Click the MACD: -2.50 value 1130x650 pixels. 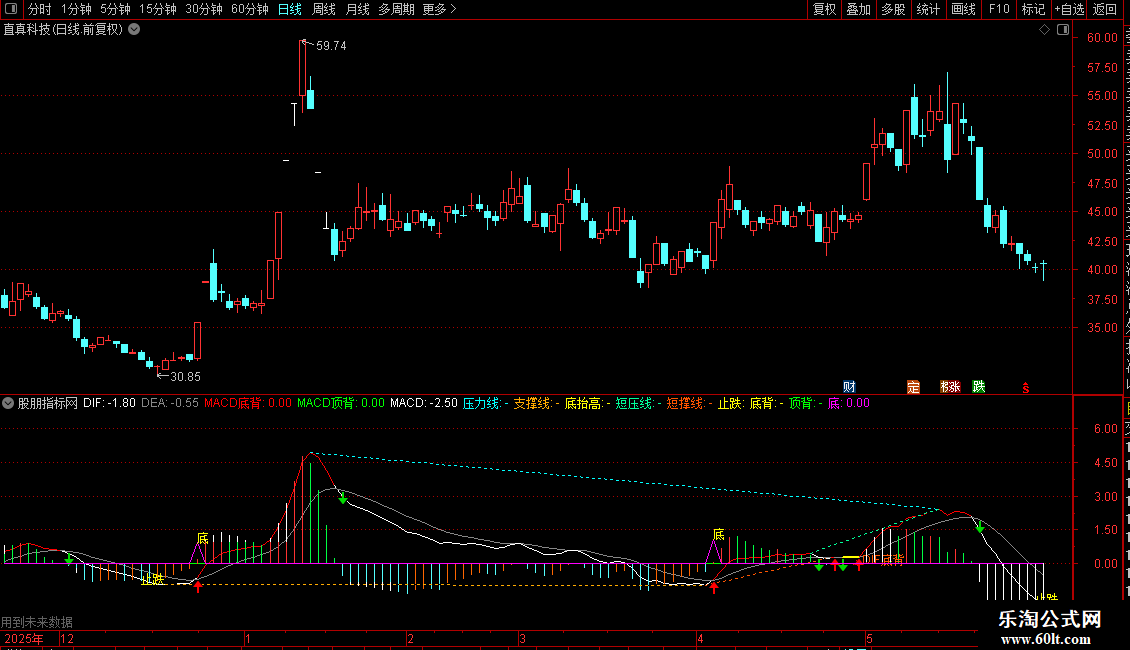point(424,403)
